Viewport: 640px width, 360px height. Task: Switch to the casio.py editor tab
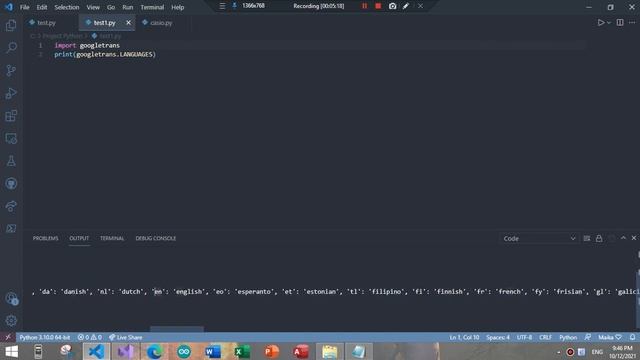(x=161, y=23)
